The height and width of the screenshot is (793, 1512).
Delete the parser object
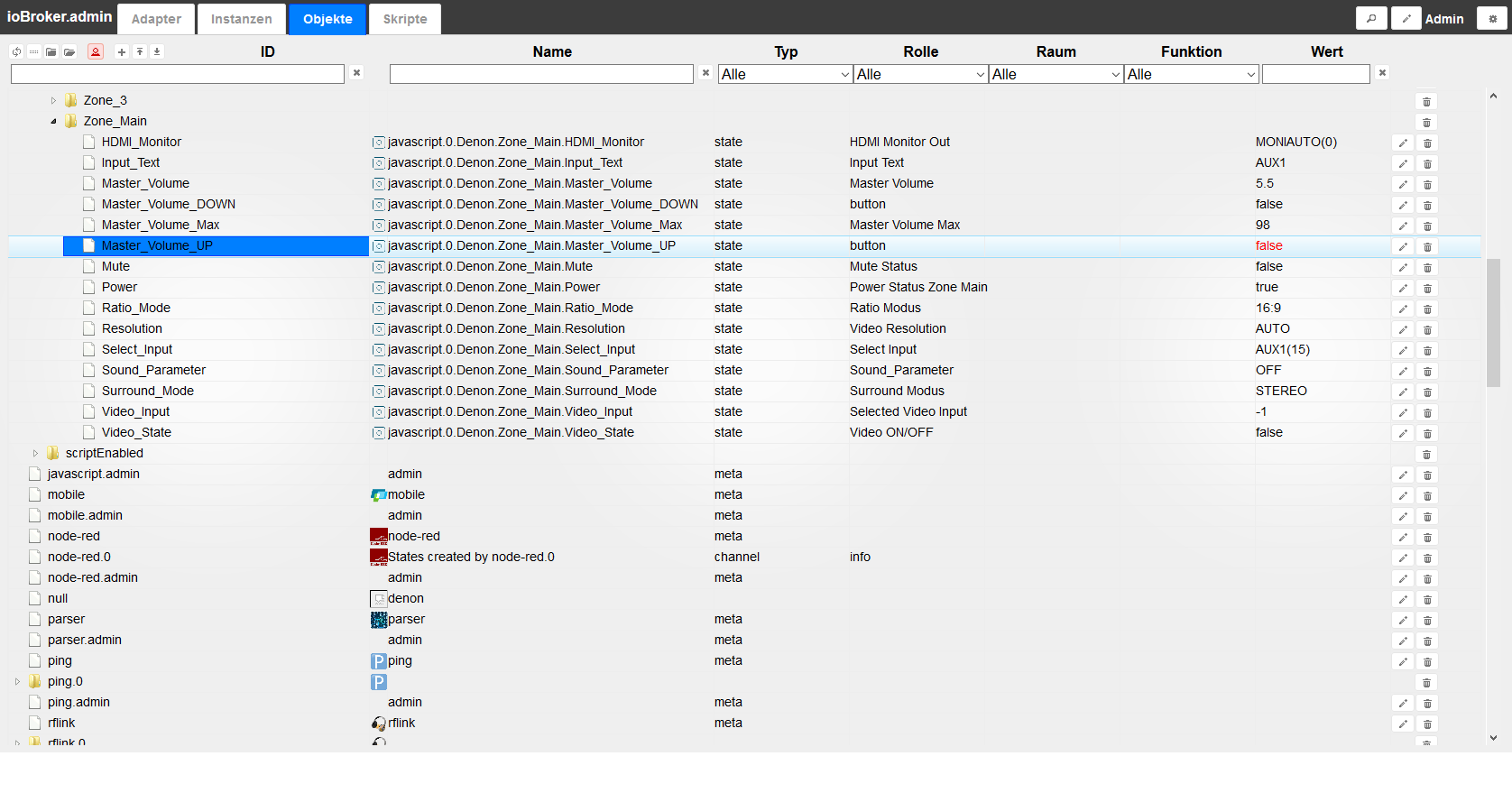tap(1427, 620)
